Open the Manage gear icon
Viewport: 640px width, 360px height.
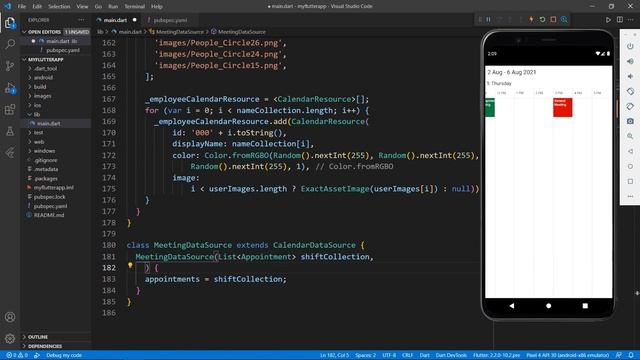pyautogui.click(x=10, y=338)
